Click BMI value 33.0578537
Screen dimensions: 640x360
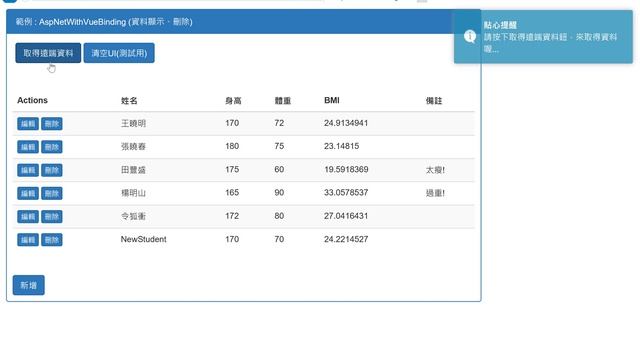click(346, 193)
